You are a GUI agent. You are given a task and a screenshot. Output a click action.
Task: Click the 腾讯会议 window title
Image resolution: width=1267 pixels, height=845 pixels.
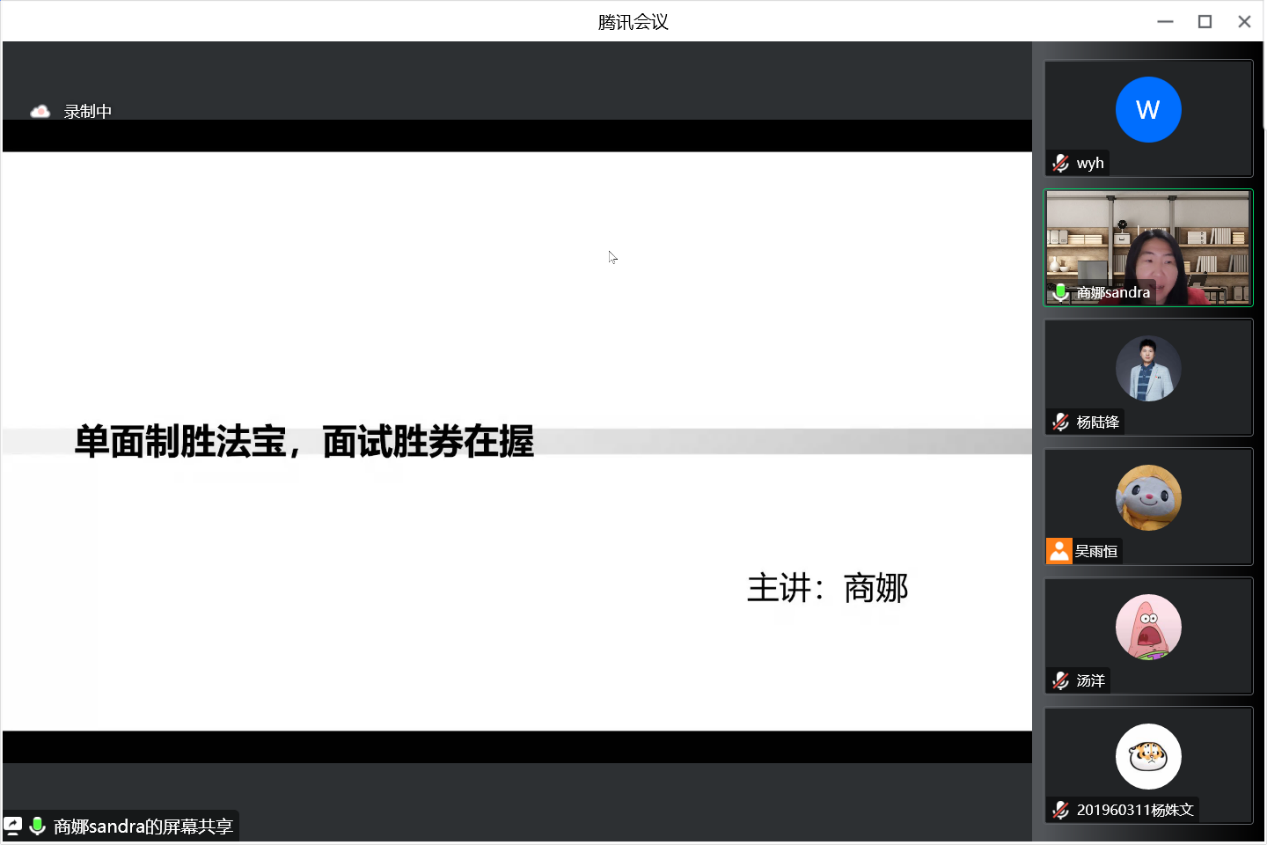(633, 21)
